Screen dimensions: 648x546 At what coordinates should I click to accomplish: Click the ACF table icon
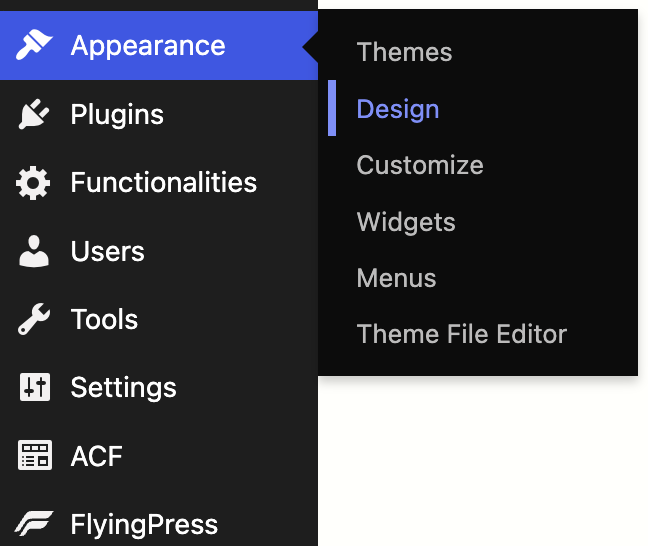coord(35,456)
